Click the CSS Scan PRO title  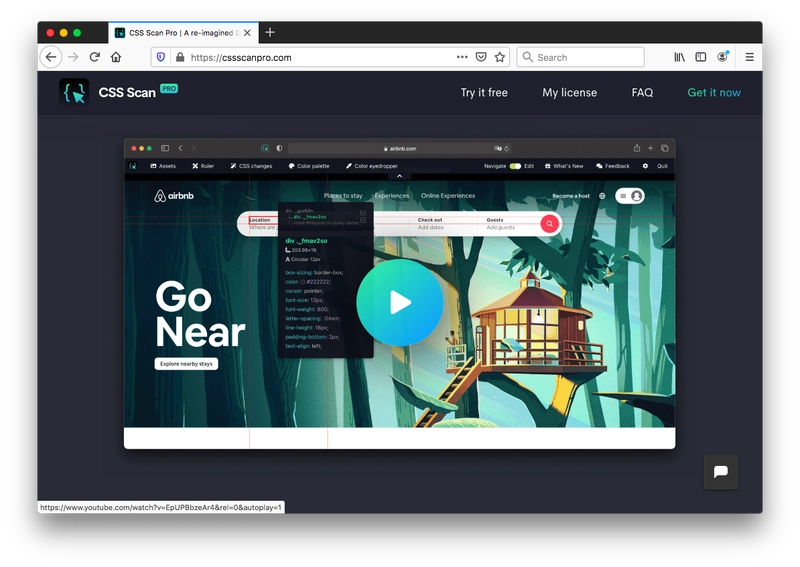[138, 92]
